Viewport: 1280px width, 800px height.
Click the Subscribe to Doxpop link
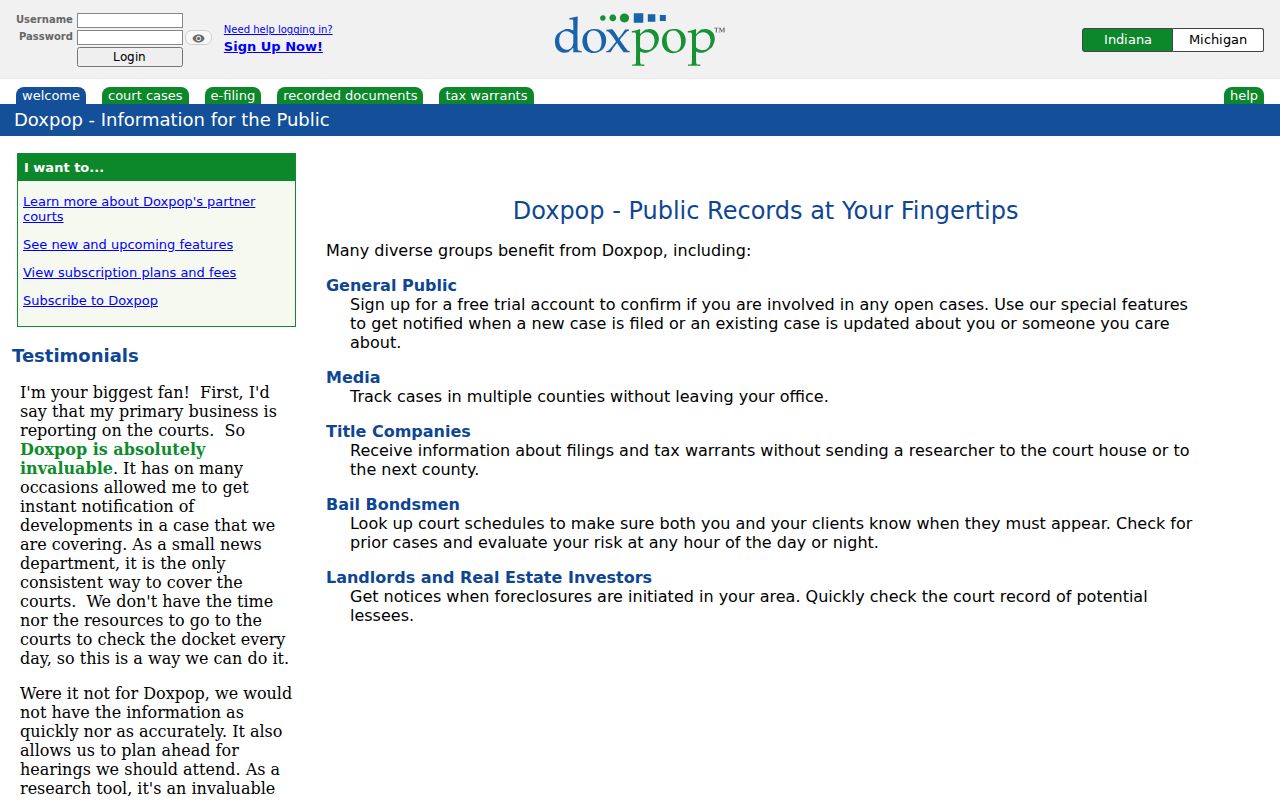click(x=90, y=300)
